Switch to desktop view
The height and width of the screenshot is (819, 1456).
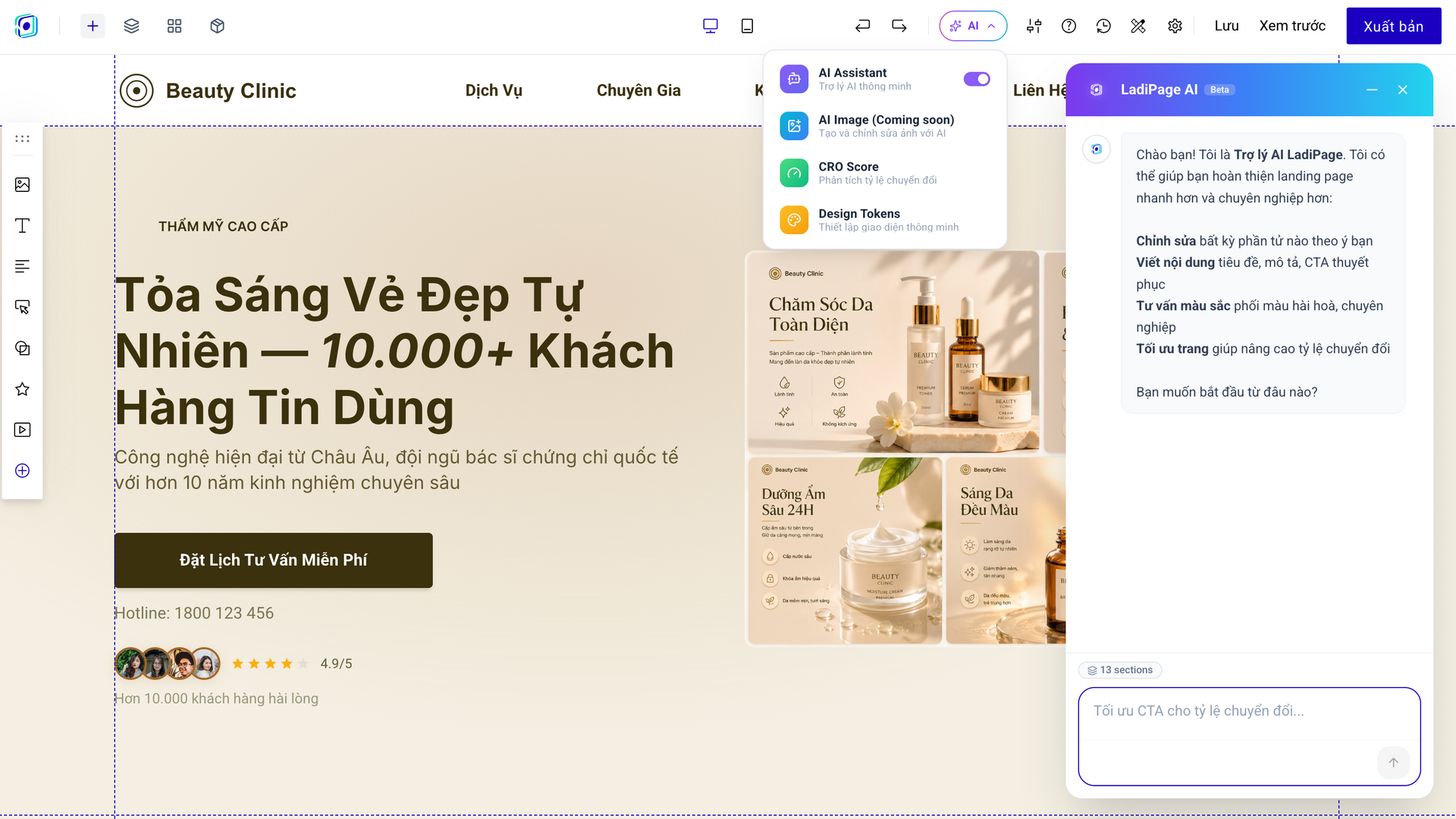click(711, 26)
